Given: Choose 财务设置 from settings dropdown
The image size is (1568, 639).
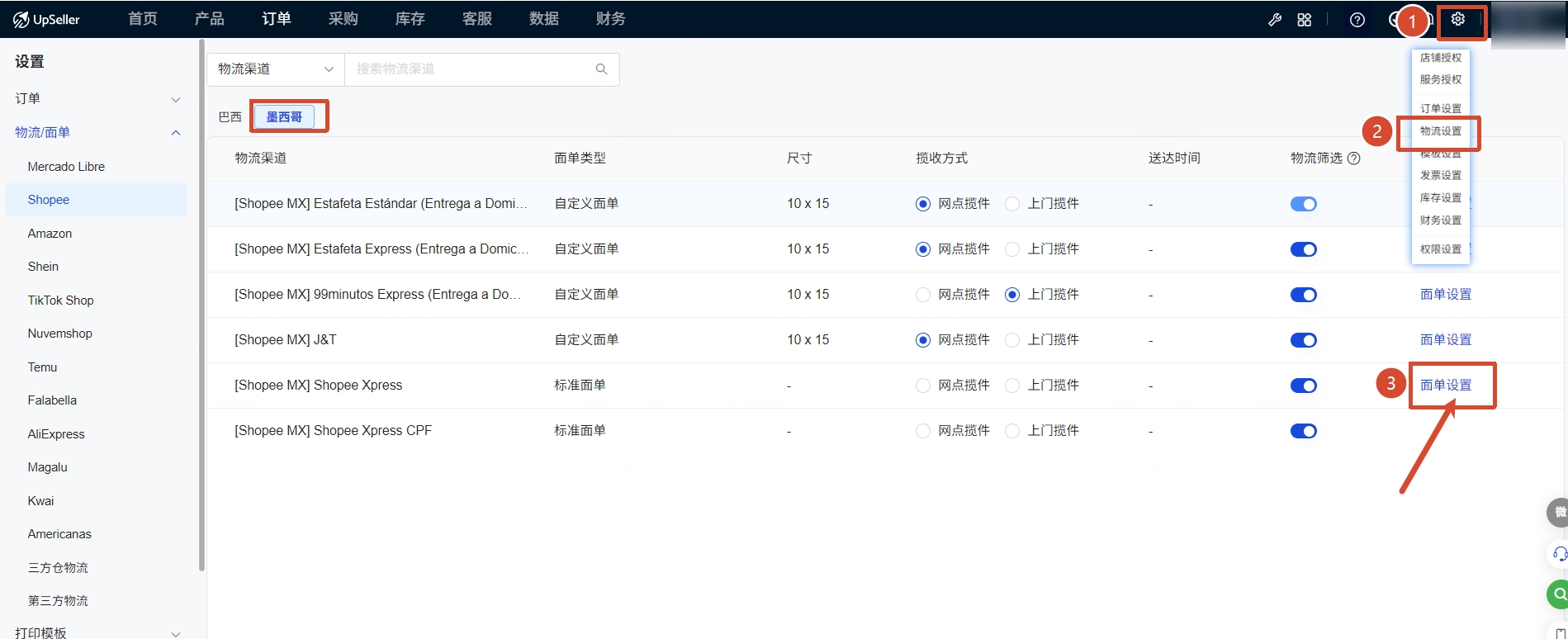Looking at the screenshot, I should [x=1441, y=220].
